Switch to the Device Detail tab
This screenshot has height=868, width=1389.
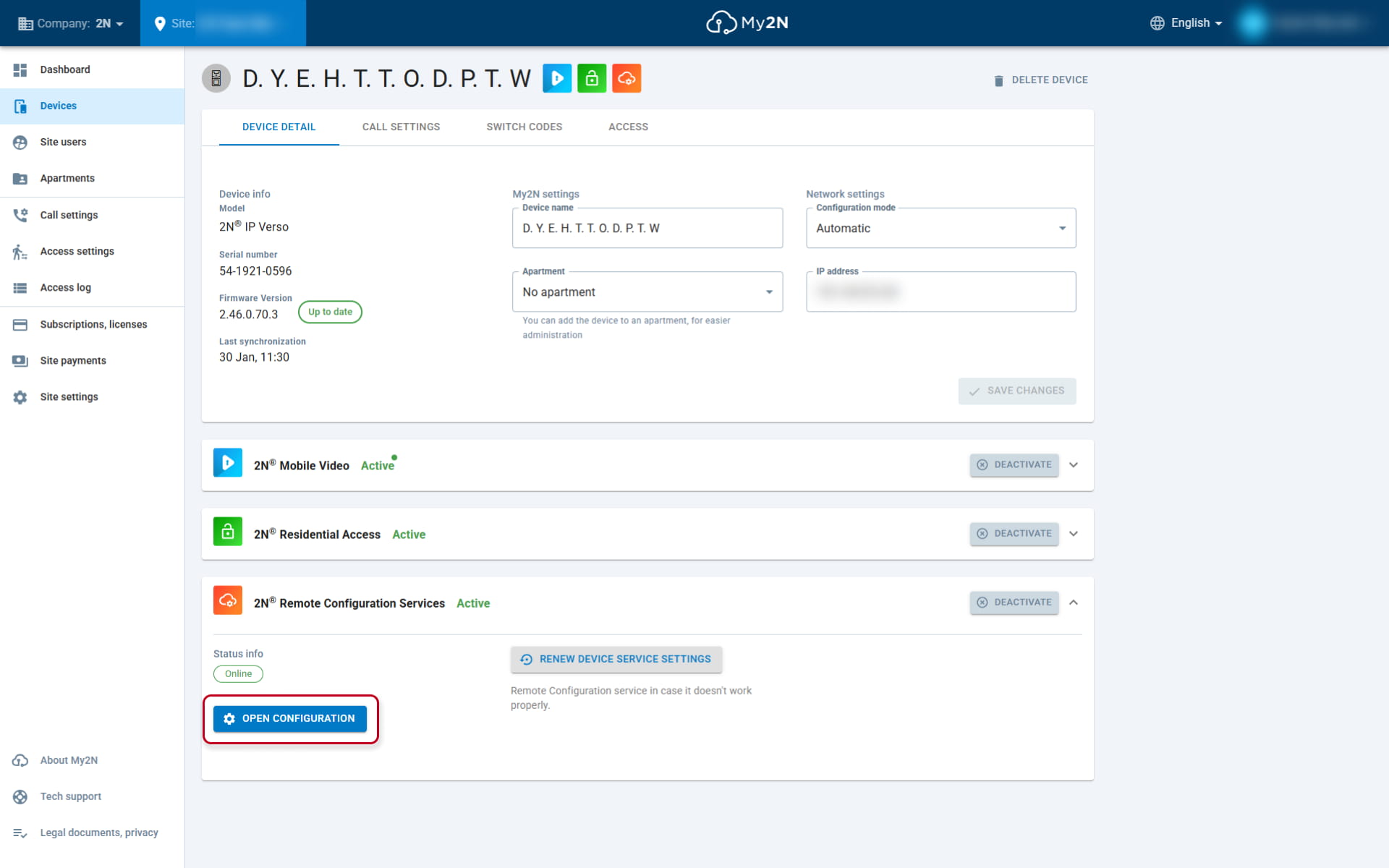(x=279, y=127)
